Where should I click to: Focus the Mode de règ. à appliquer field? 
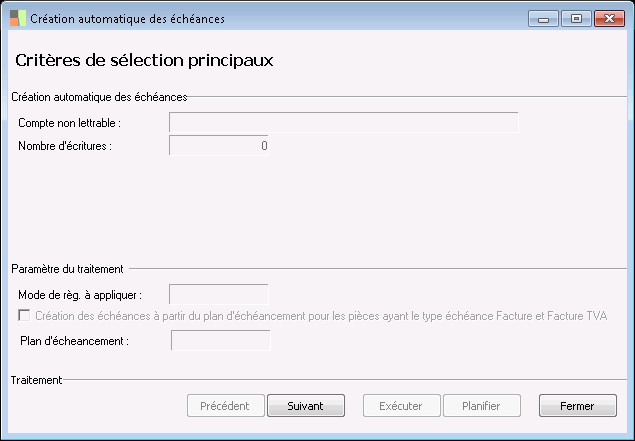[219, 295]
